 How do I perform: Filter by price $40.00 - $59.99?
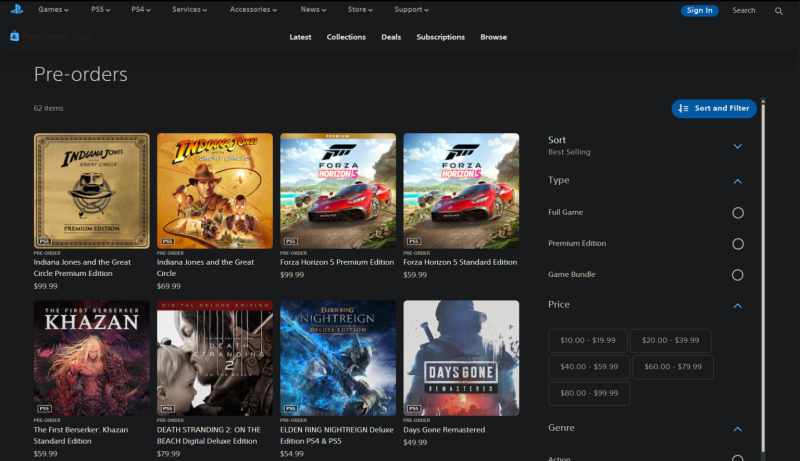(x=589, y=367)
